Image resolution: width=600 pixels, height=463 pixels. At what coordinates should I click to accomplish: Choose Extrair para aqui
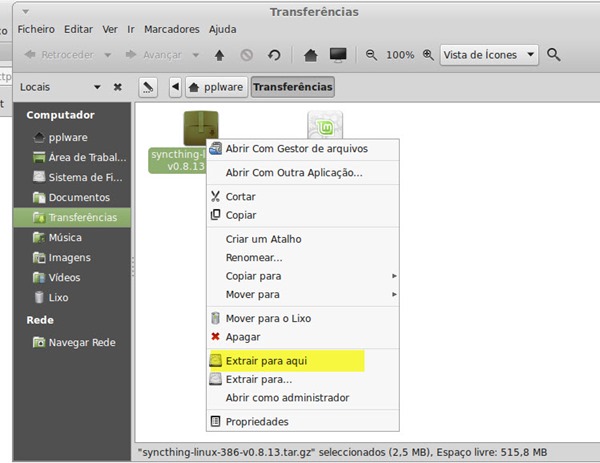pos(303,361)
